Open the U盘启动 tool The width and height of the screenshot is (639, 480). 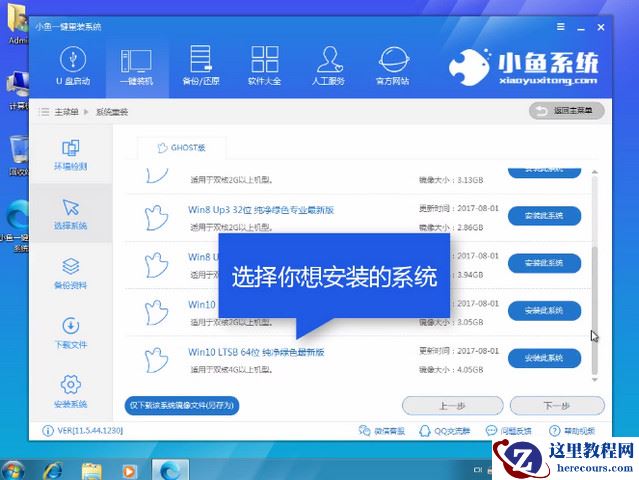pyautogui.click(x=73, y=66)
